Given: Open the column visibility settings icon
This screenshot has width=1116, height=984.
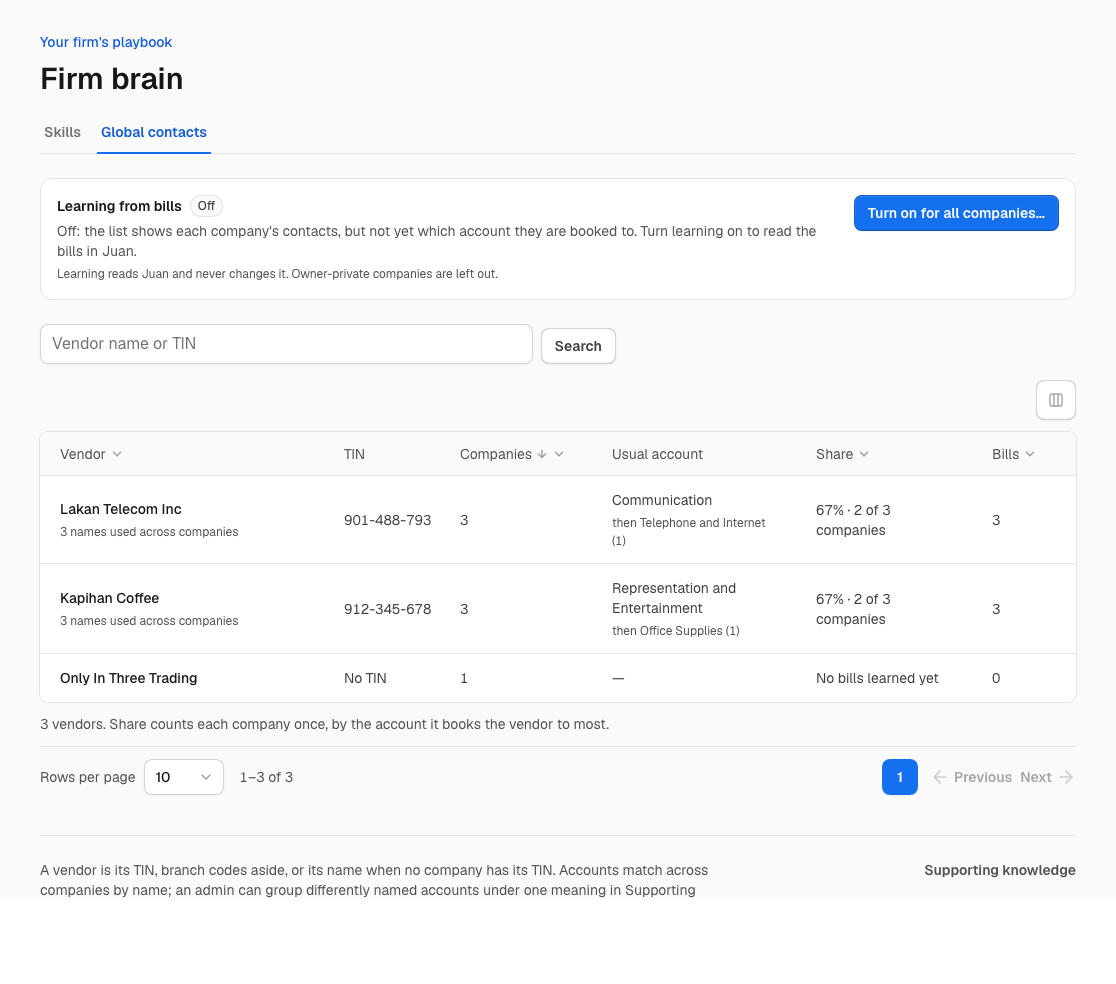Looking at the screenshot, I should (x=1056, y=400).
